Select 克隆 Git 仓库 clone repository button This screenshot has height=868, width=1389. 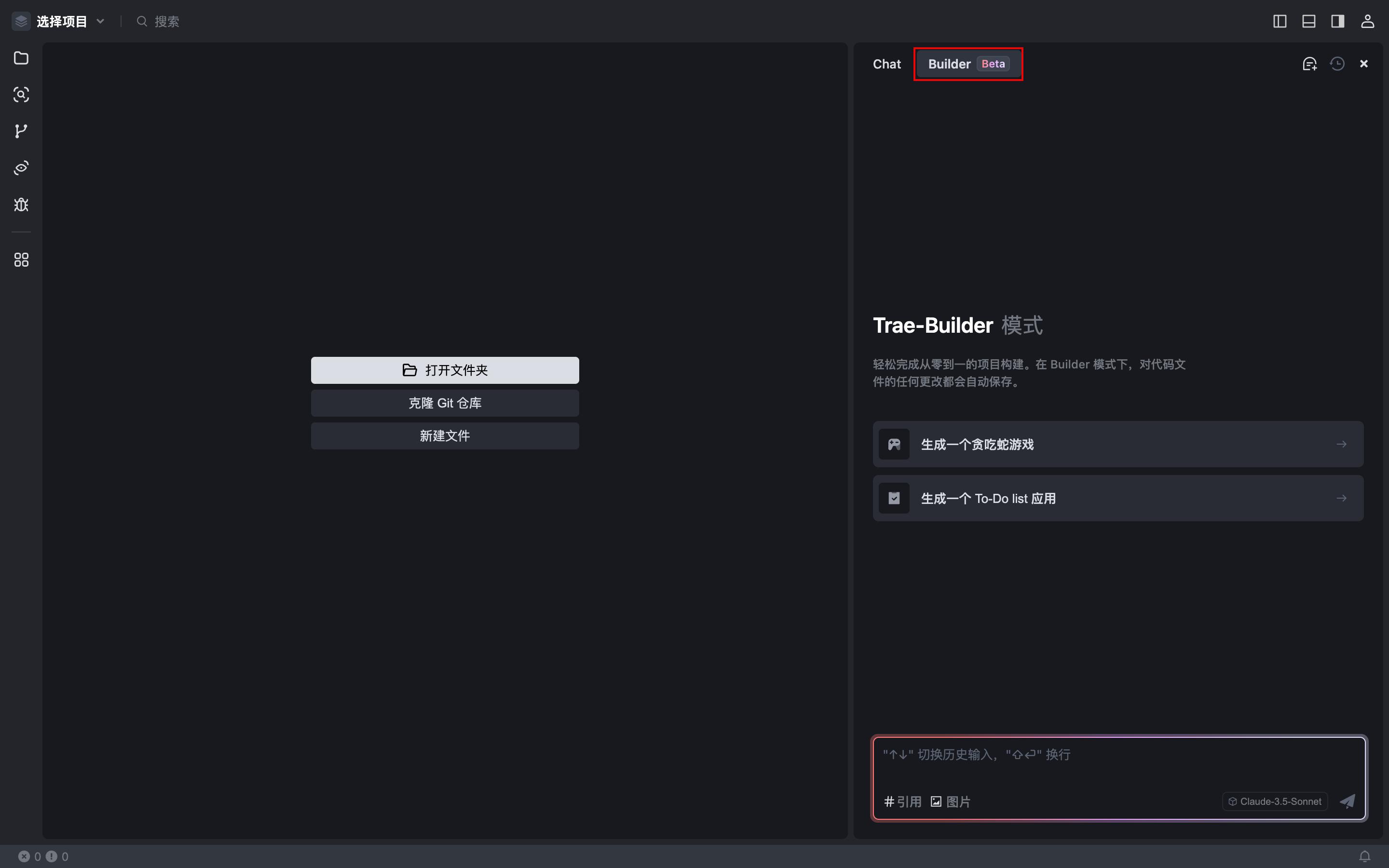point(445,403)
